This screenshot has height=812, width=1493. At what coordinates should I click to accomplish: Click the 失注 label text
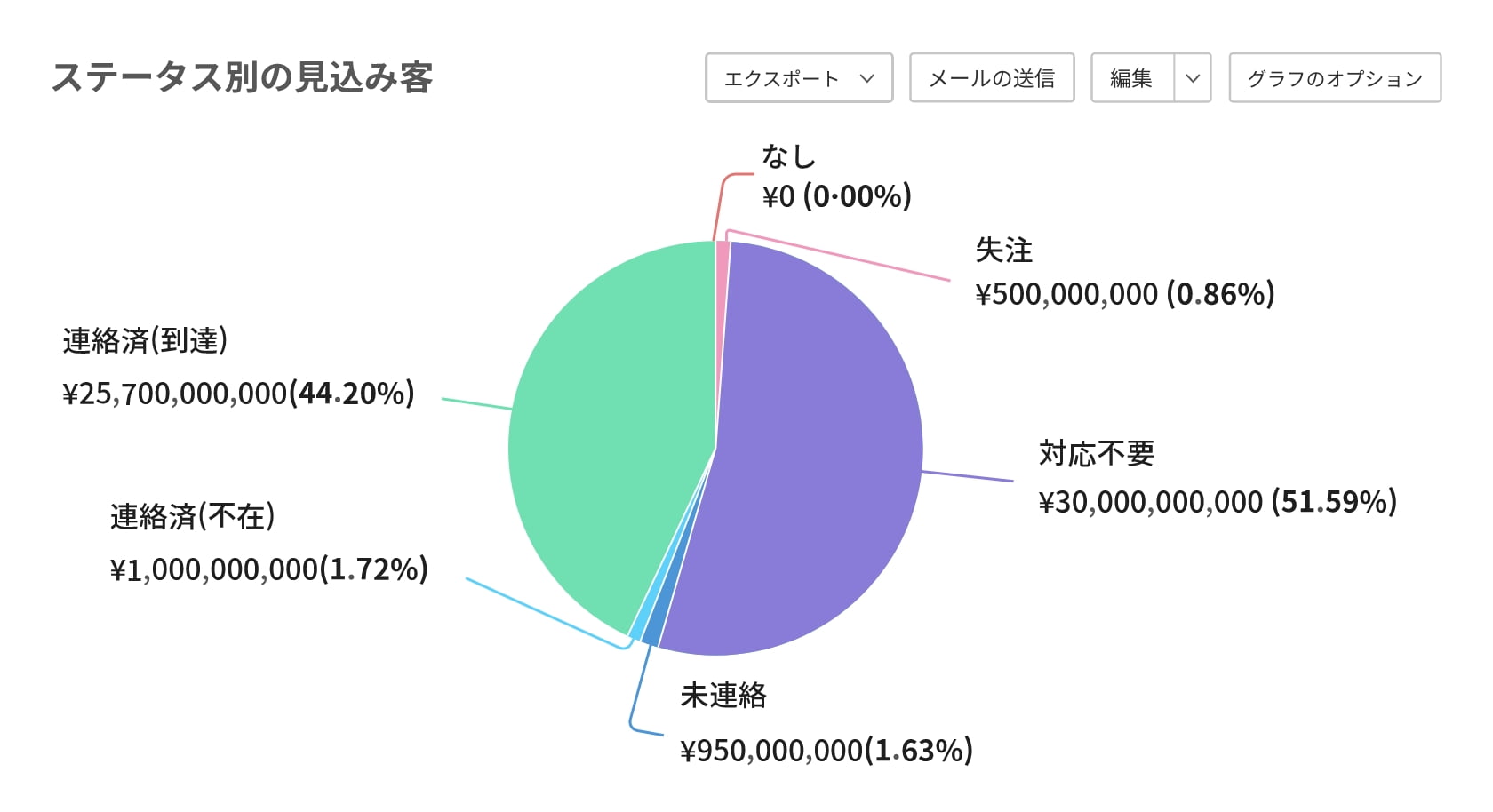(1004, 251)
